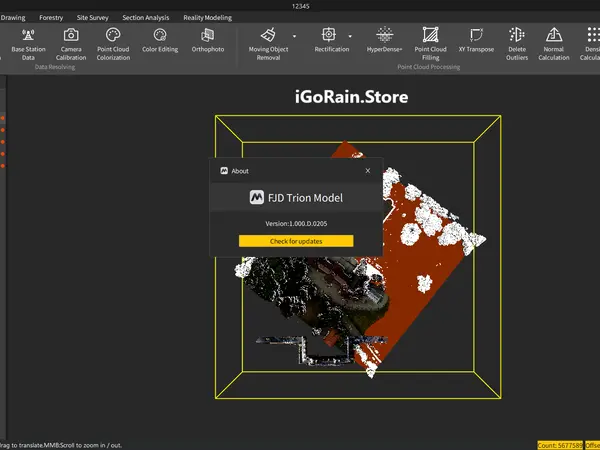This screenshot has width=600, height=450.
Task: Activate the HyperDense+ tool
Action: [384, 40]
